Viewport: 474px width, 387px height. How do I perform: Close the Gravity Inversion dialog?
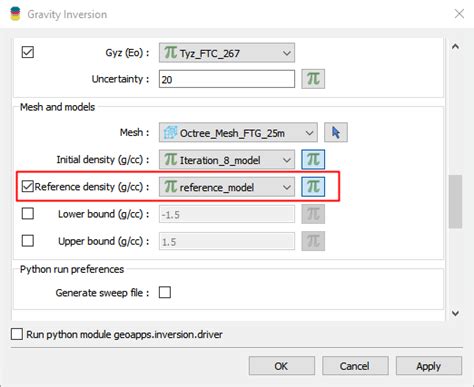459,14
